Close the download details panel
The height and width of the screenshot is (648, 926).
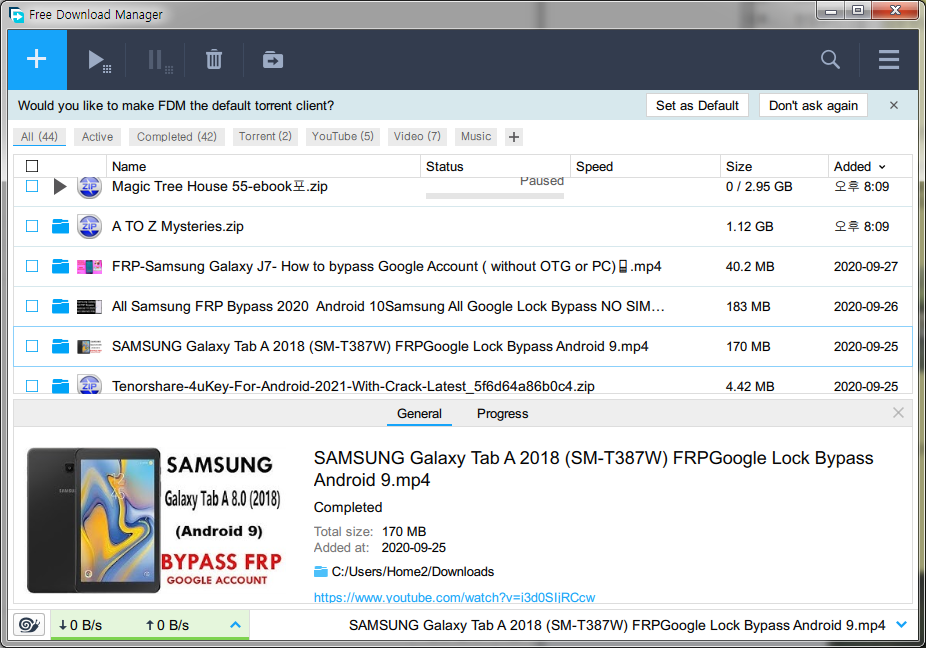click(898, 413)
